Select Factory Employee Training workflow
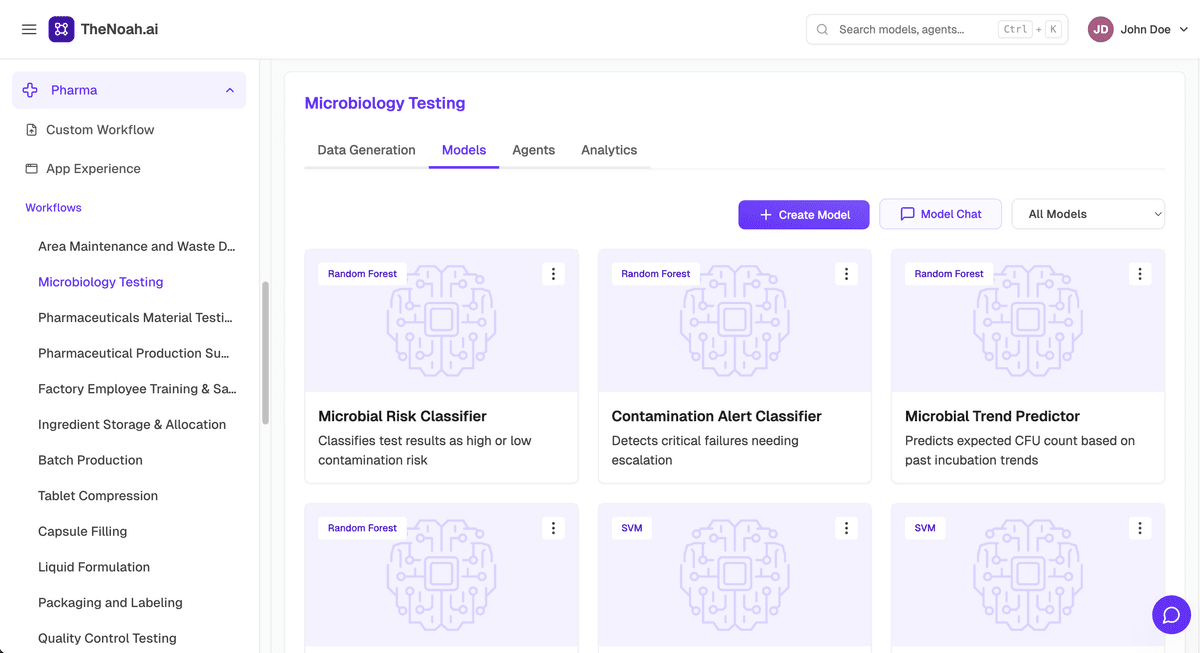The image size is (1200, 653). coord(137,389)
